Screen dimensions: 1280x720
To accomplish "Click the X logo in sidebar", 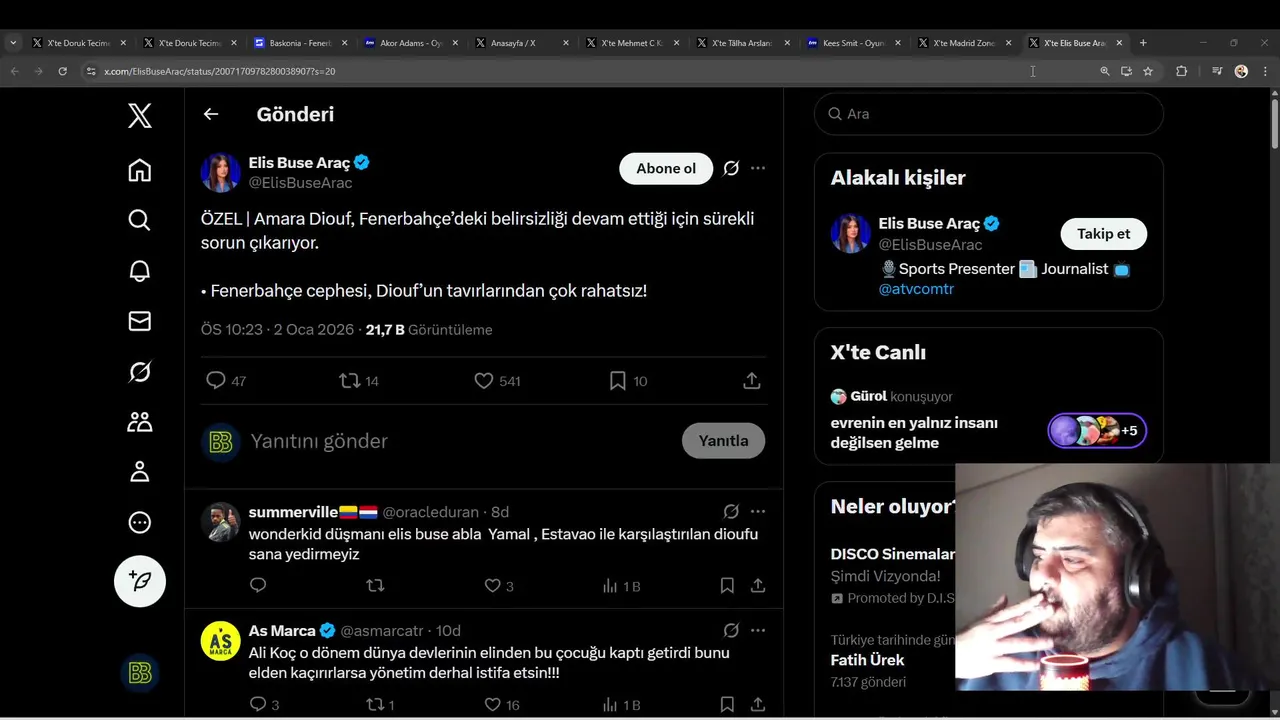I will tap(140, 116).
